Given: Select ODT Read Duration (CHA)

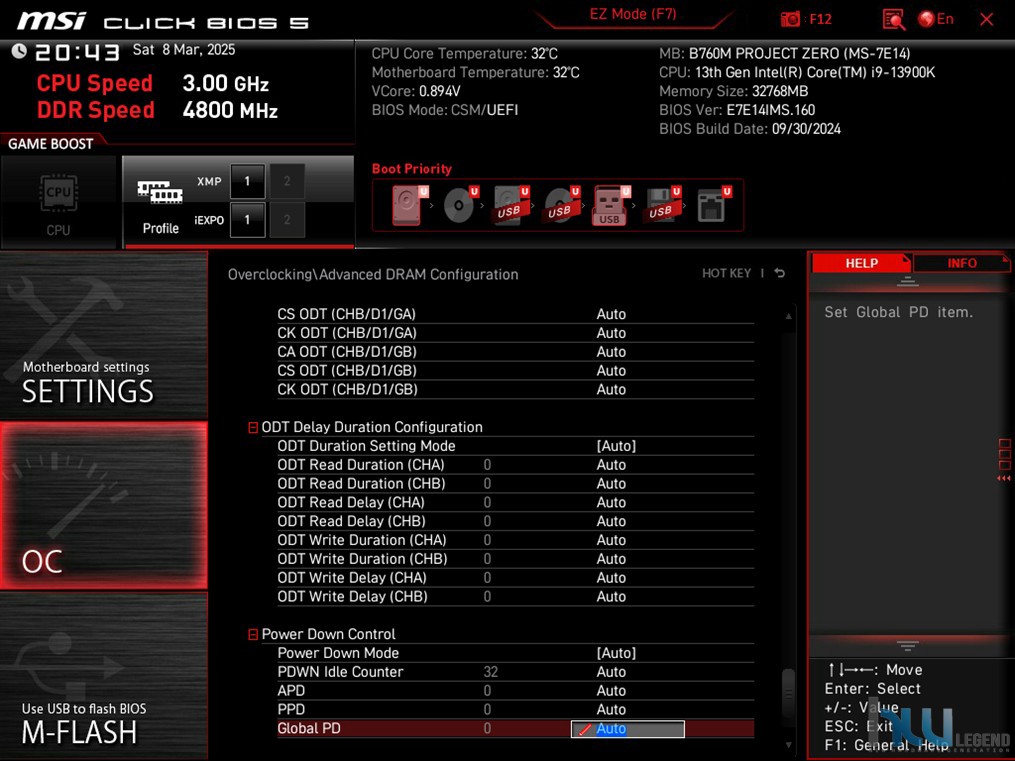Looking at the screenshot, I should click(x=515, y=465).
